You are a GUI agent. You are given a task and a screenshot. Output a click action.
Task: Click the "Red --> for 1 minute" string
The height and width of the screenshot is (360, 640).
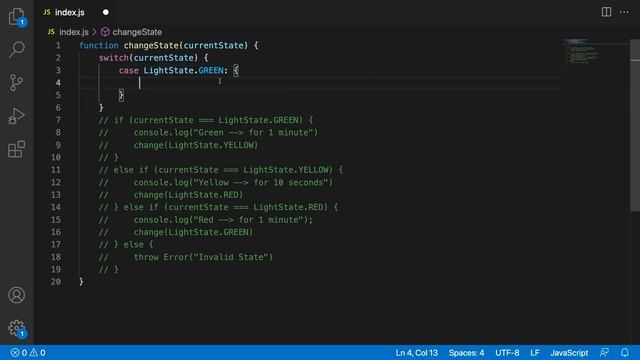[248, 220]
